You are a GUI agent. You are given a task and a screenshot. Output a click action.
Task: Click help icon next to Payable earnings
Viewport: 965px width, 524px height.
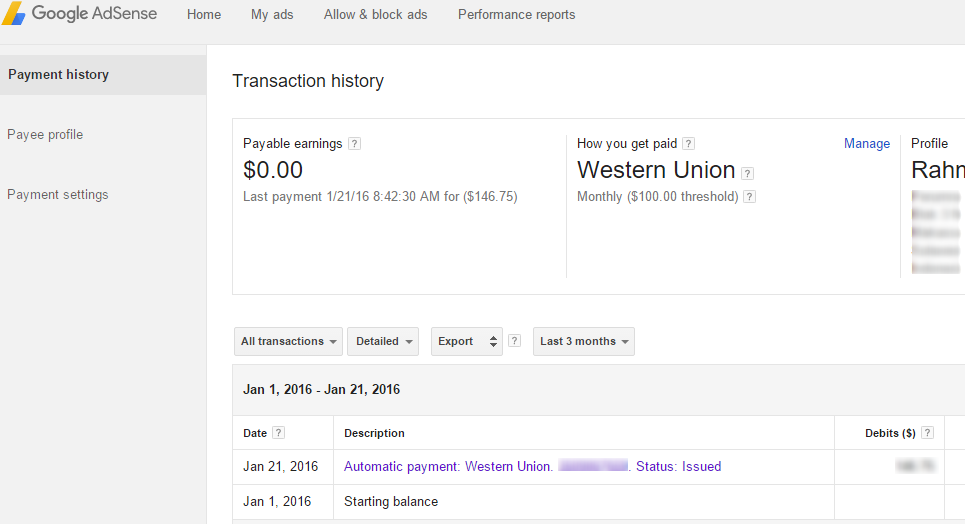354,144
